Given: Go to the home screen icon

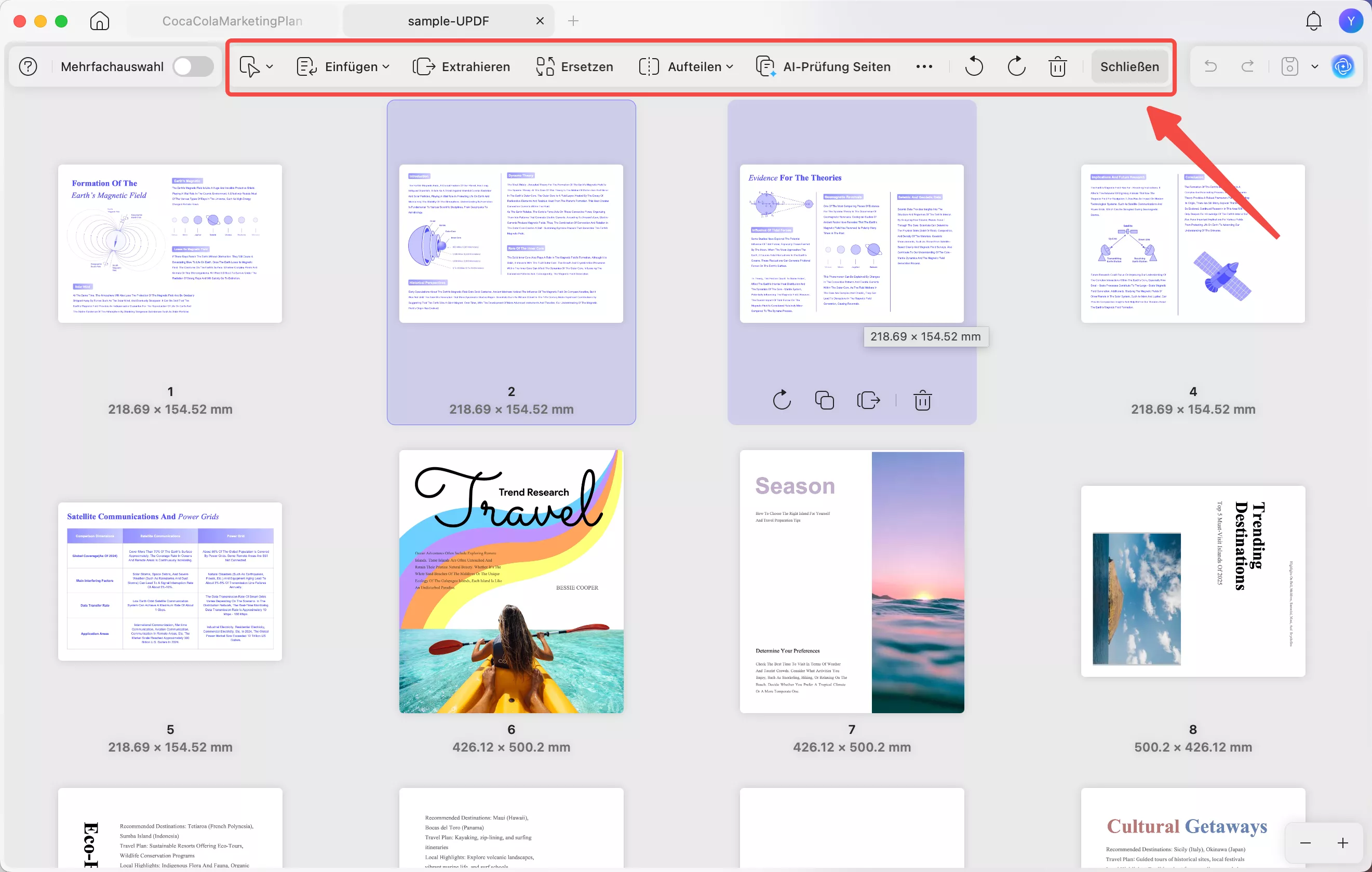Looking at the screenshot, I should tap(100, 21).
